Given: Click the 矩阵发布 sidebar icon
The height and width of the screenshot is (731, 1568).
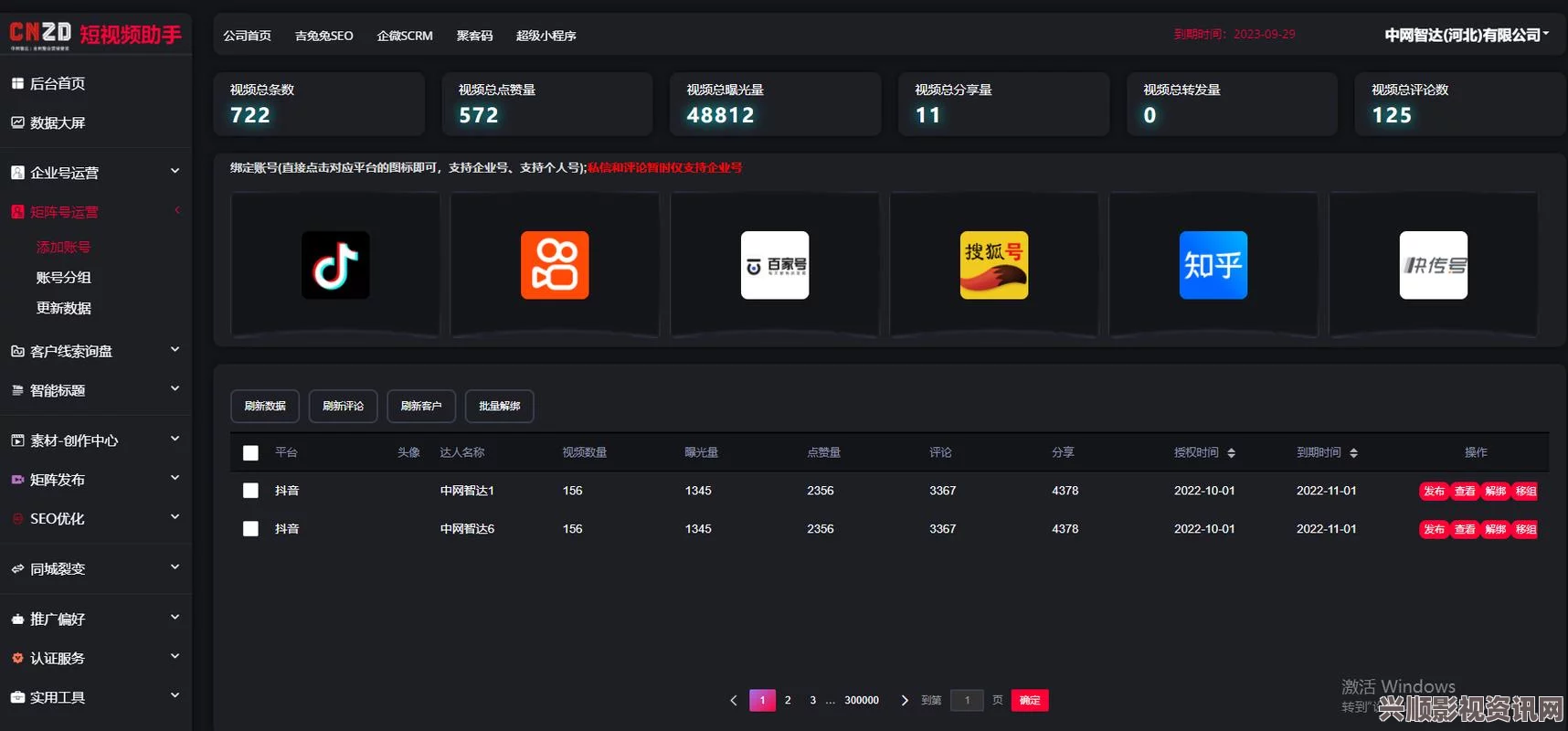Looking at the screenshot, I should [17, 480].
